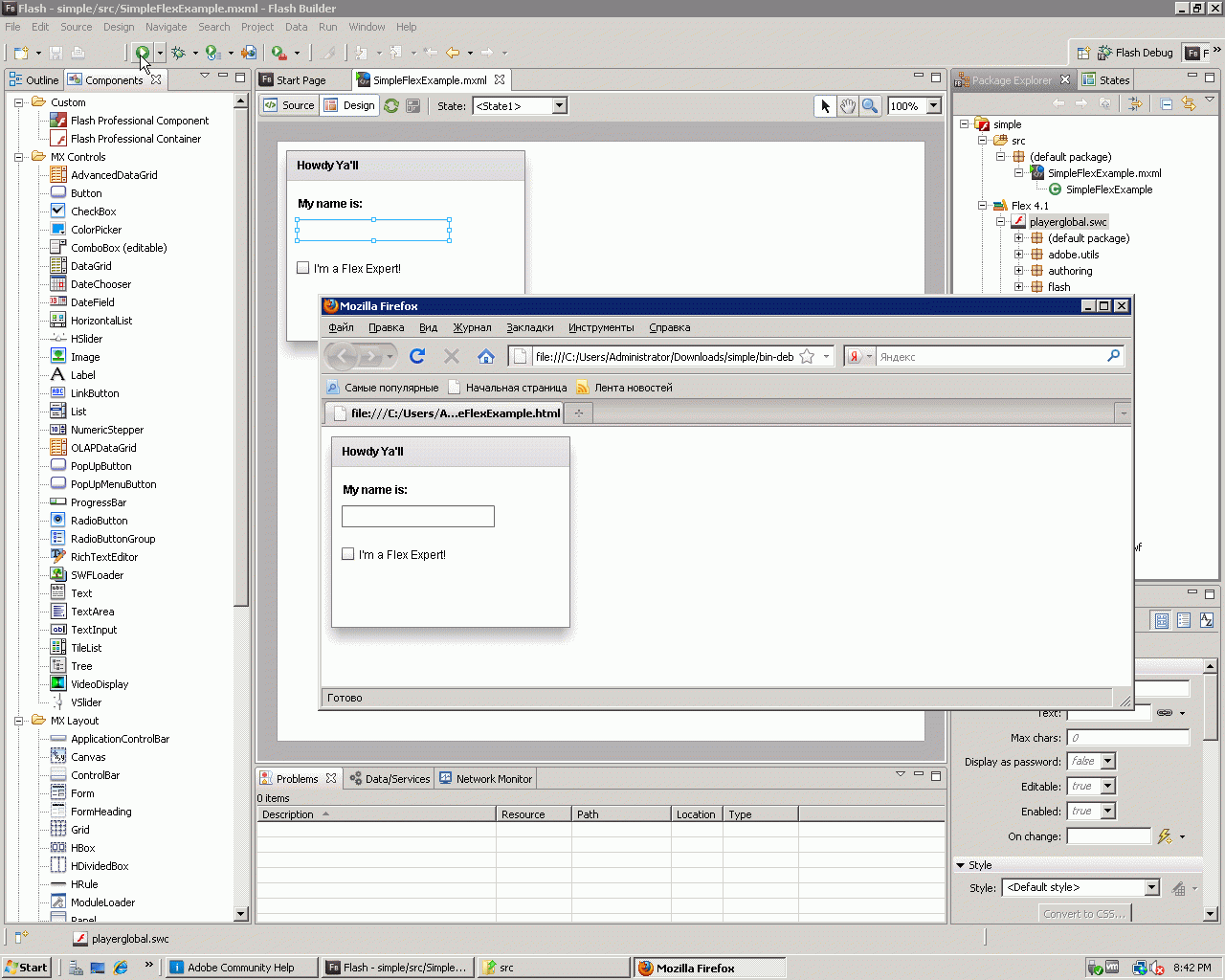The image size is (1225, 980).
Task: Click the Windows Start button
Action: tap(26, 968)
